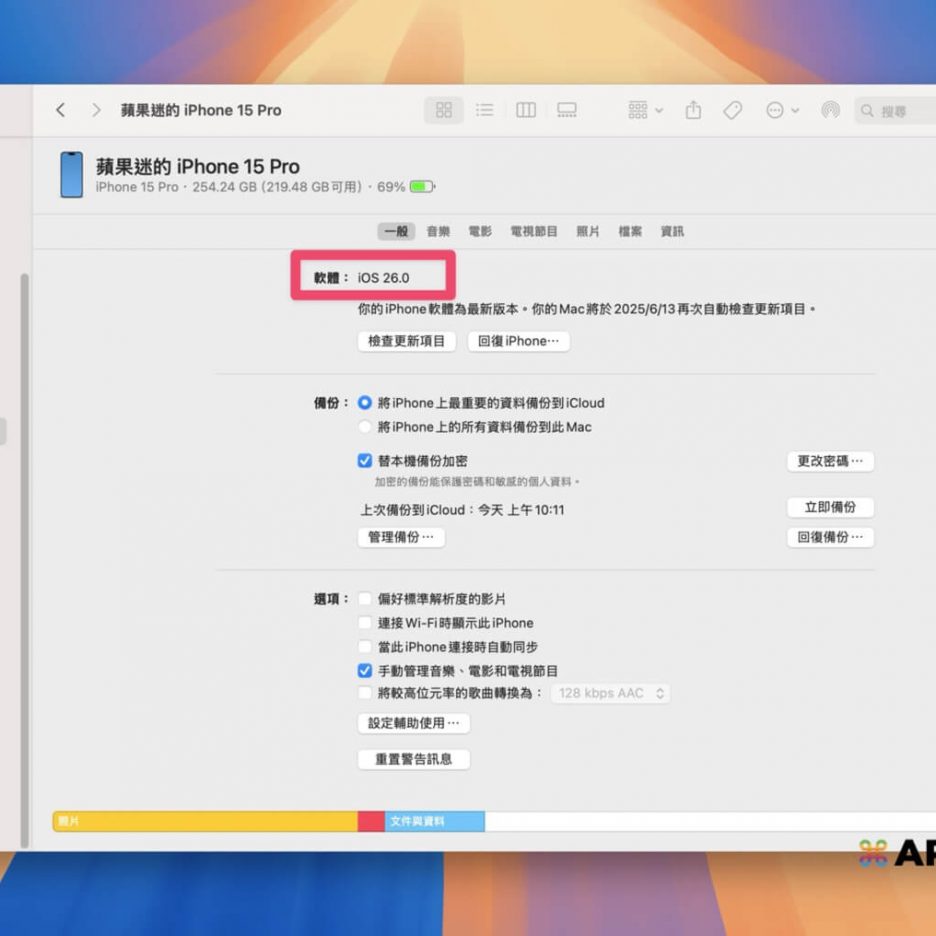Switch to gallery view

[567, 110]
